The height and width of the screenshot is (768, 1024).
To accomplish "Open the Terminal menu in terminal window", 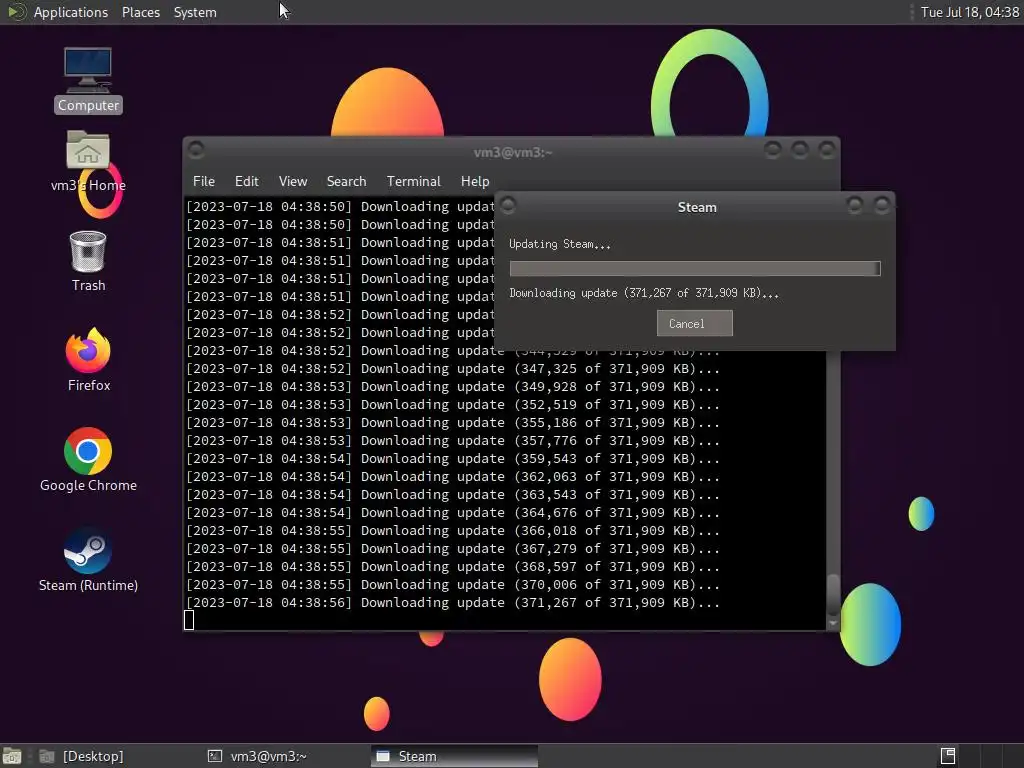I will tap(413, 182).
